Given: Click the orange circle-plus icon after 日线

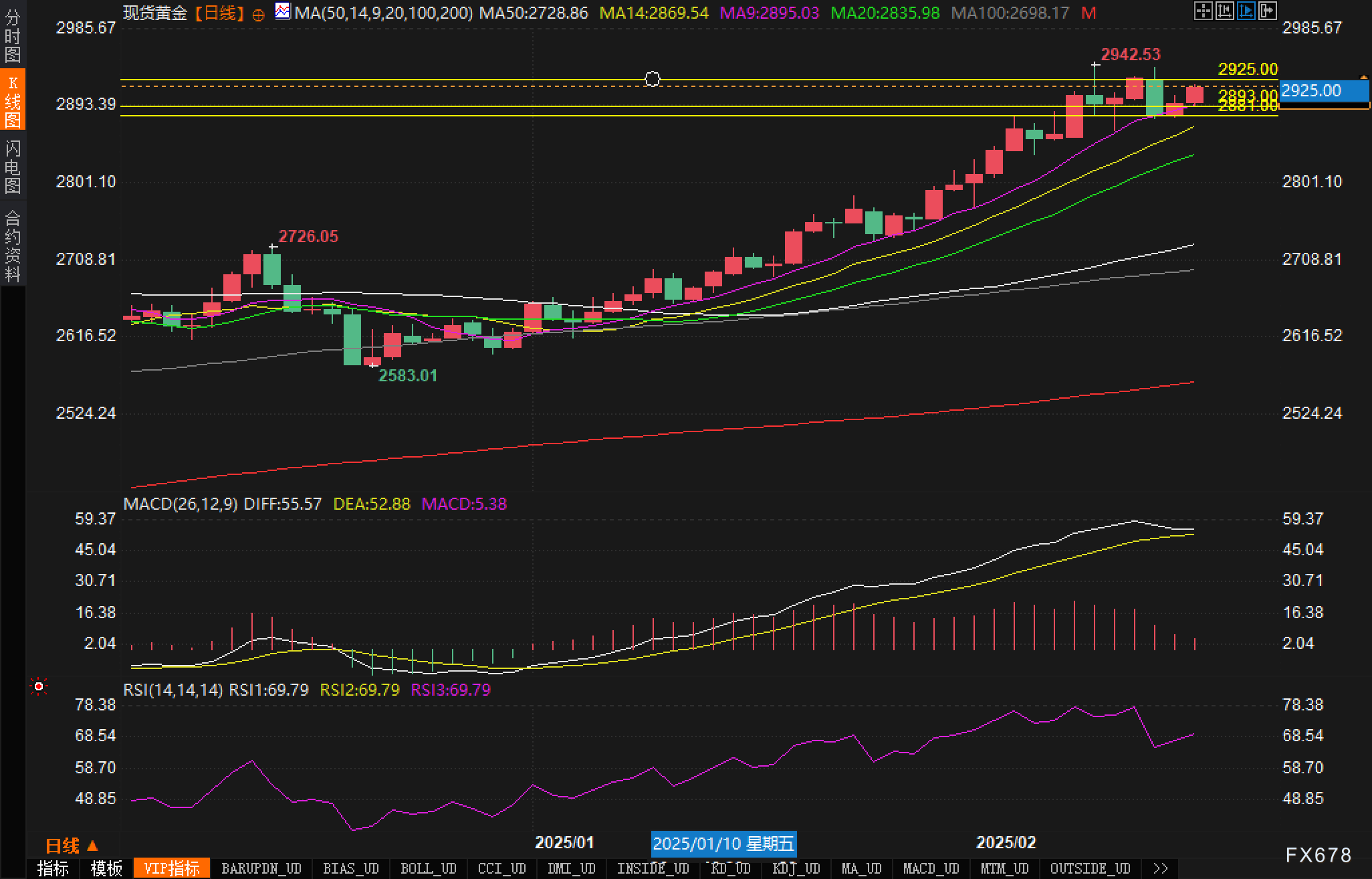Looking at the screenshot, I should tap(259, 14).
